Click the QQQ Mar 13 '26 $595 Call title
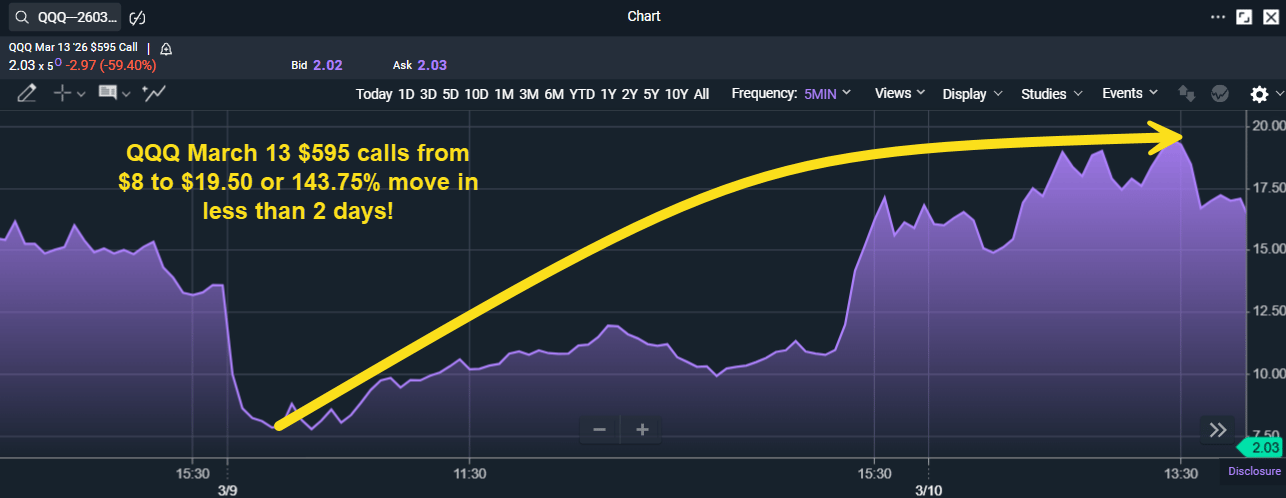Viewport: 1286px width, 498px height. 75,47
